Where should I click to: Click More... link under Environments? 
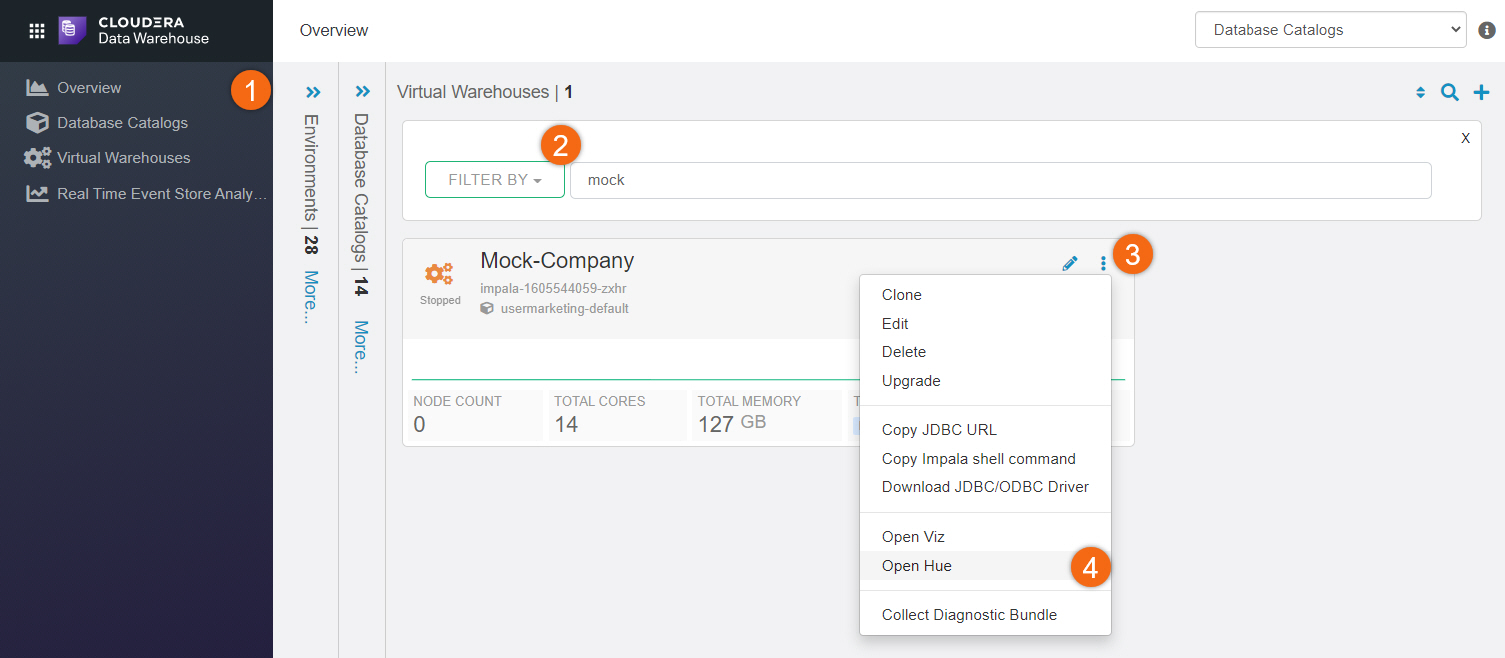click(x=312, y=297)
